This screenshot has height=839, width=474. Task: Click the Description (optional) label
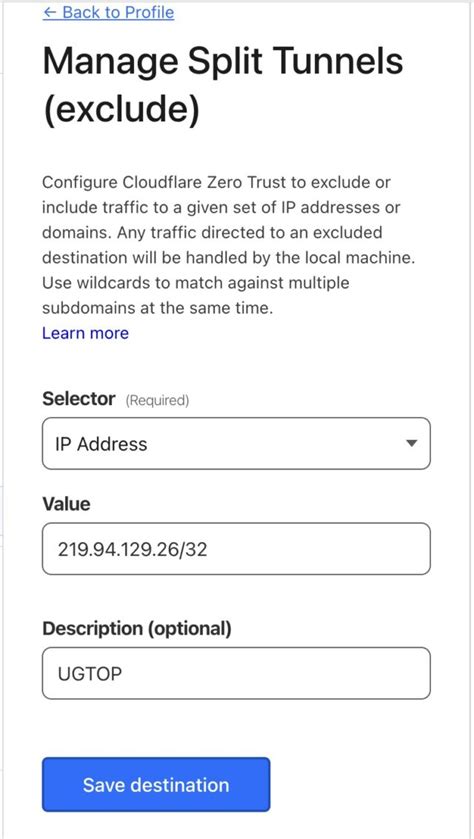point(137,629)
